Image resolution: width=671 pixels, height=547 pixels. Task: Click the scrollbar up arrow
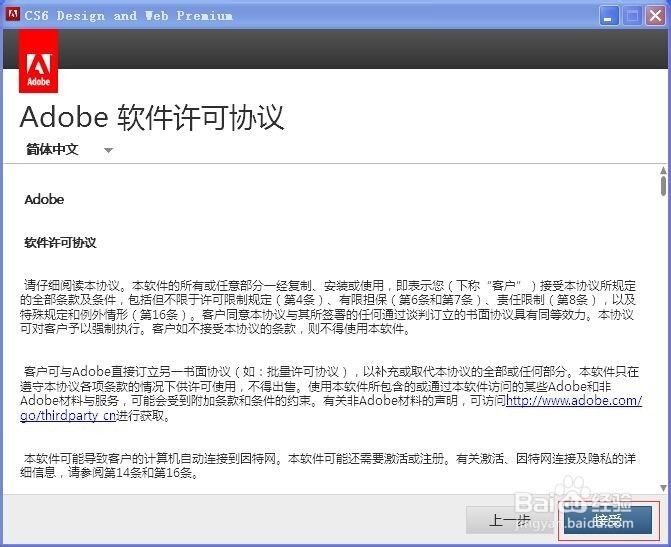pos(663,170)
